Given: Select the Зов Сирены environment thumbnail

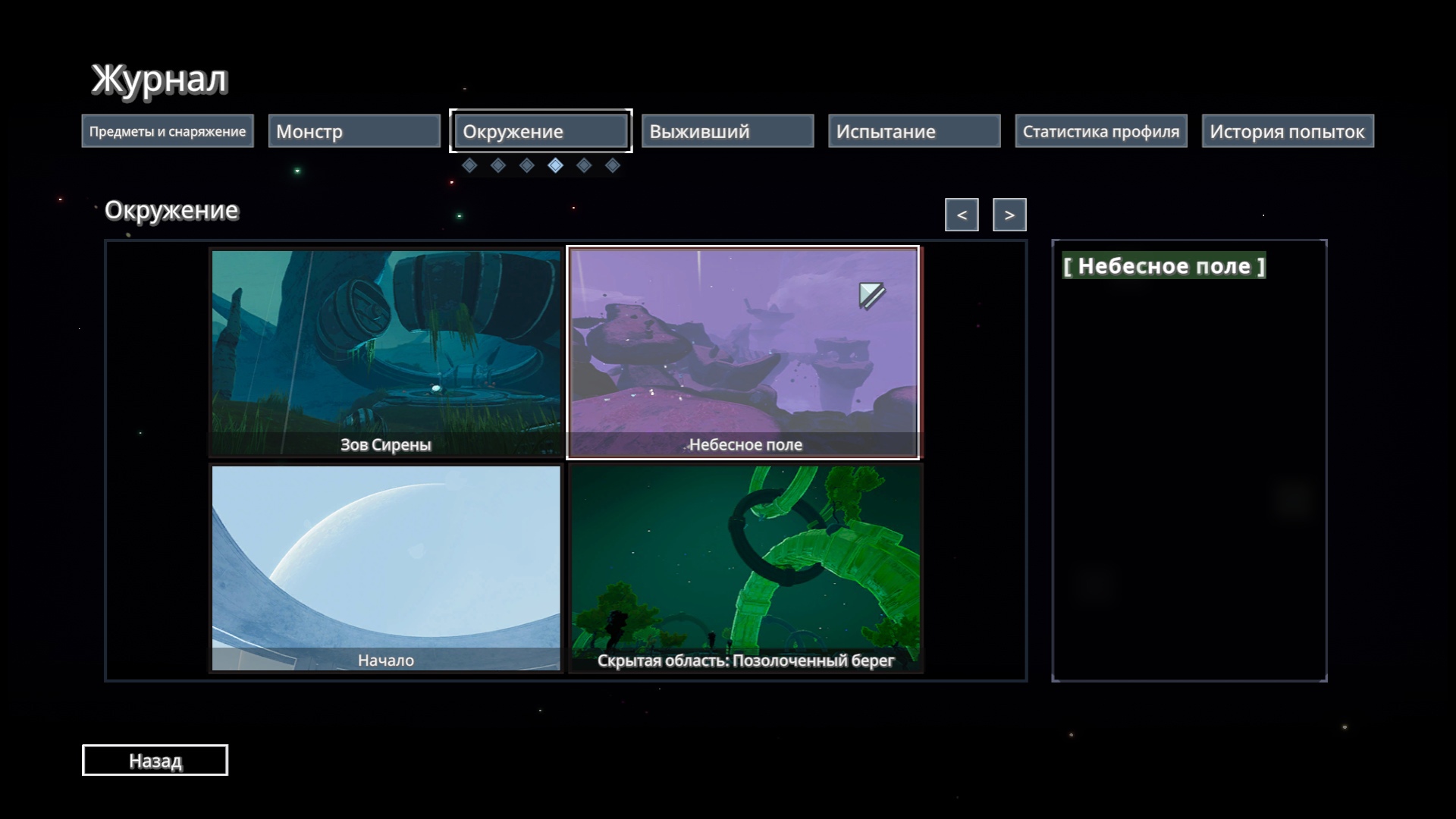Looking at the screenshot, I should pos(386,353).
